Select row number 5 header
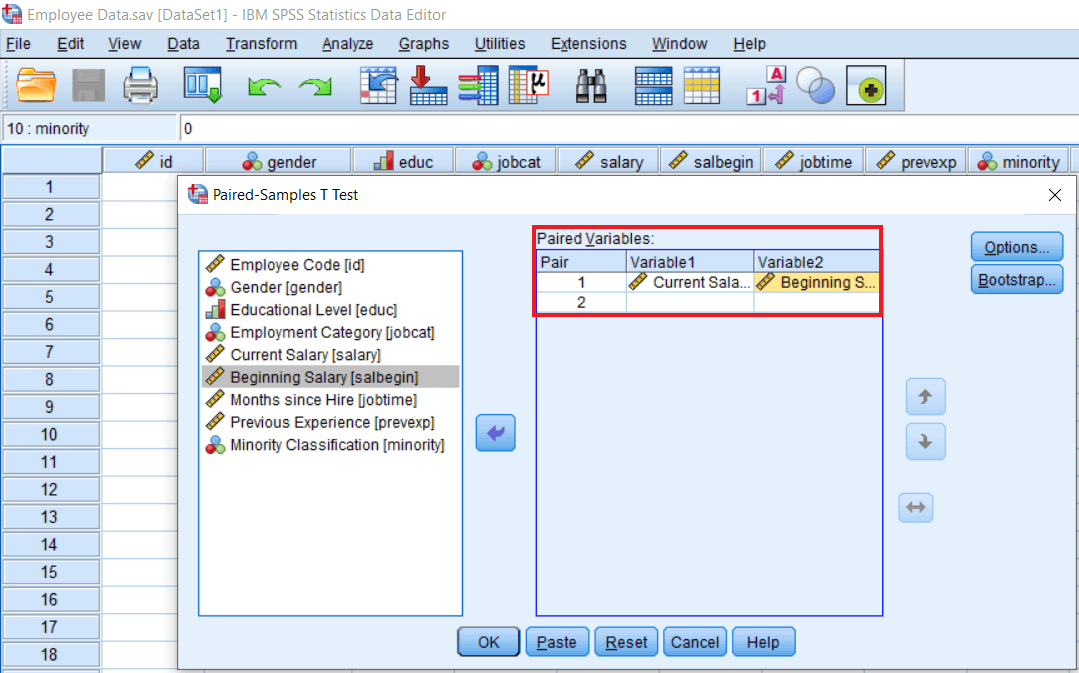1079x673 pixels. (50, 297)
